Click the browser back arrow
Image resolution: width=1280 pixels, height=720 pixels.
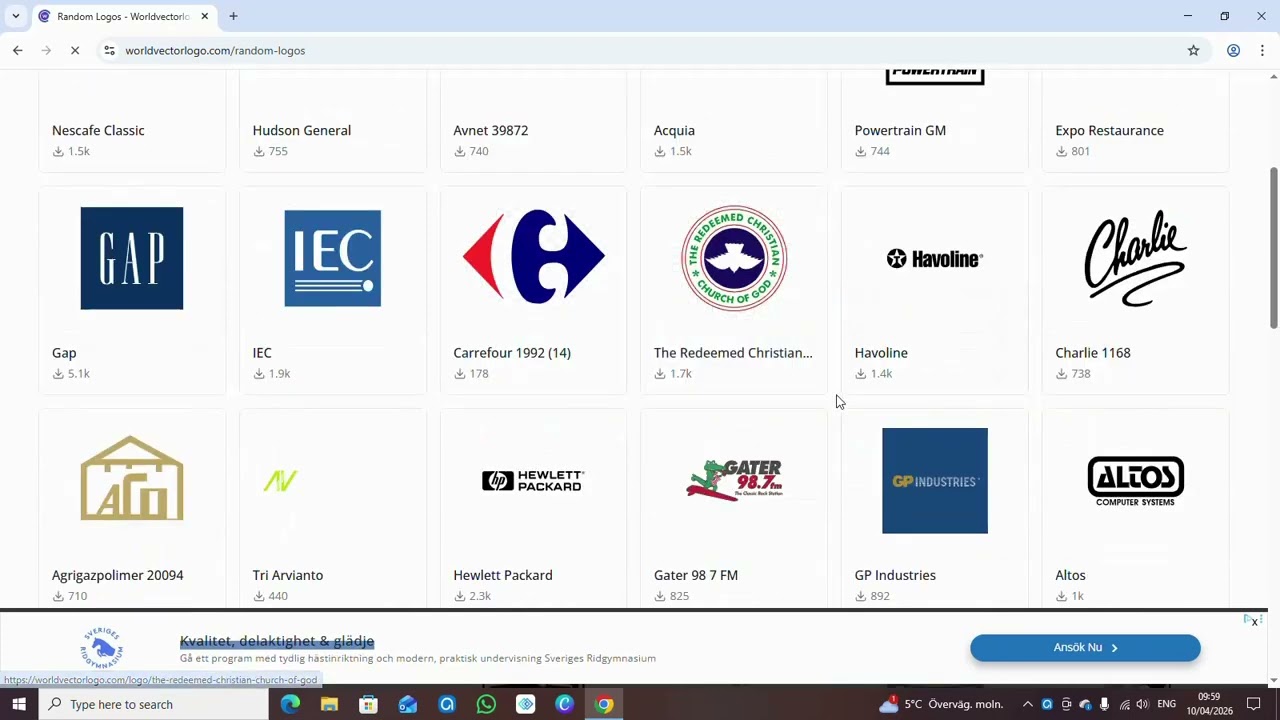[17, 50]
